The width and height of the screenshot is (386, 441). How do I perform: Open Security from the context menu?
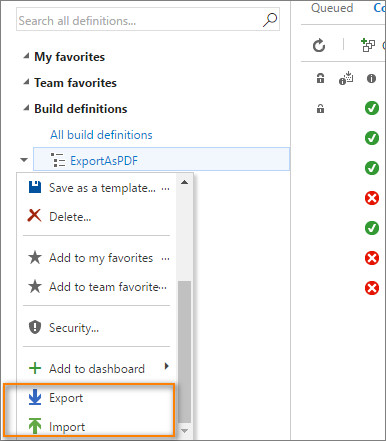pyautogui.click(x=97, y=328)
